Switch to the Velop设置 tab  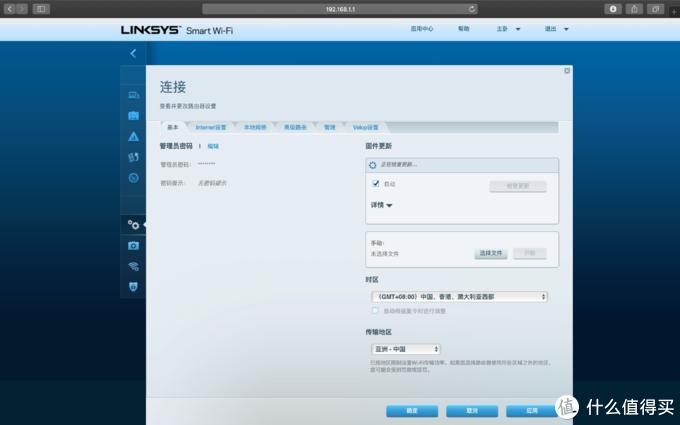(x=366, y=127)
